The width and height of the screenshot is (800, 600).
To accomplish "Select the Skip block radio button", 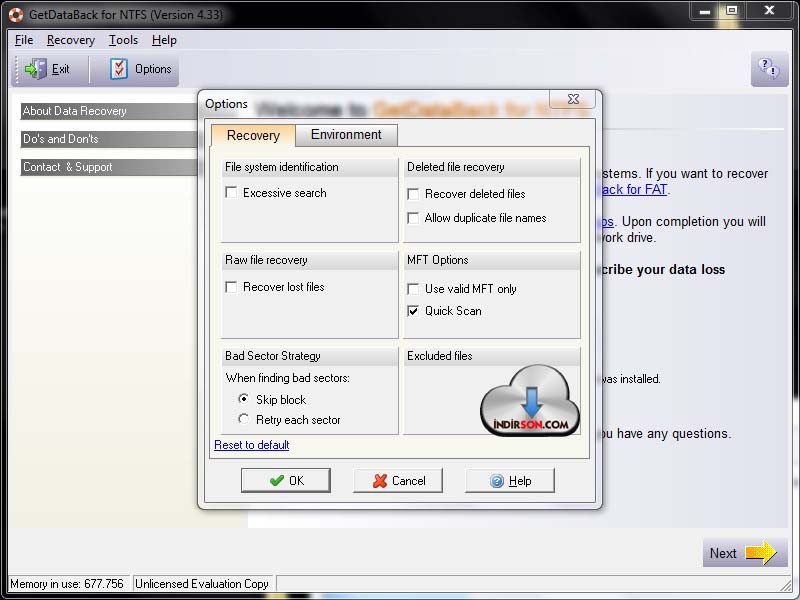I will (244, 399).
